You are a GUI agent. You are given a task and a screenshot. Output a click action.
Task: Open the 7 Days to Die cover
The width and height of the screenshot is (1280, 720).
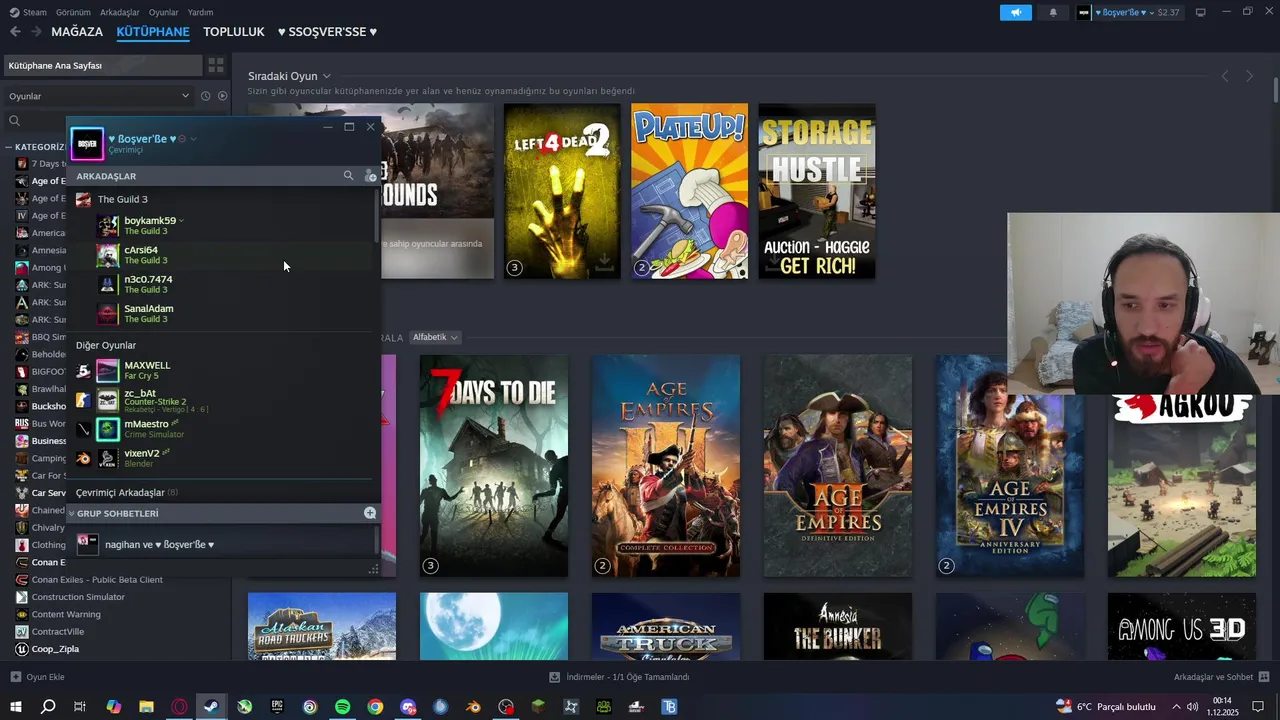click(x=494, y=466)
